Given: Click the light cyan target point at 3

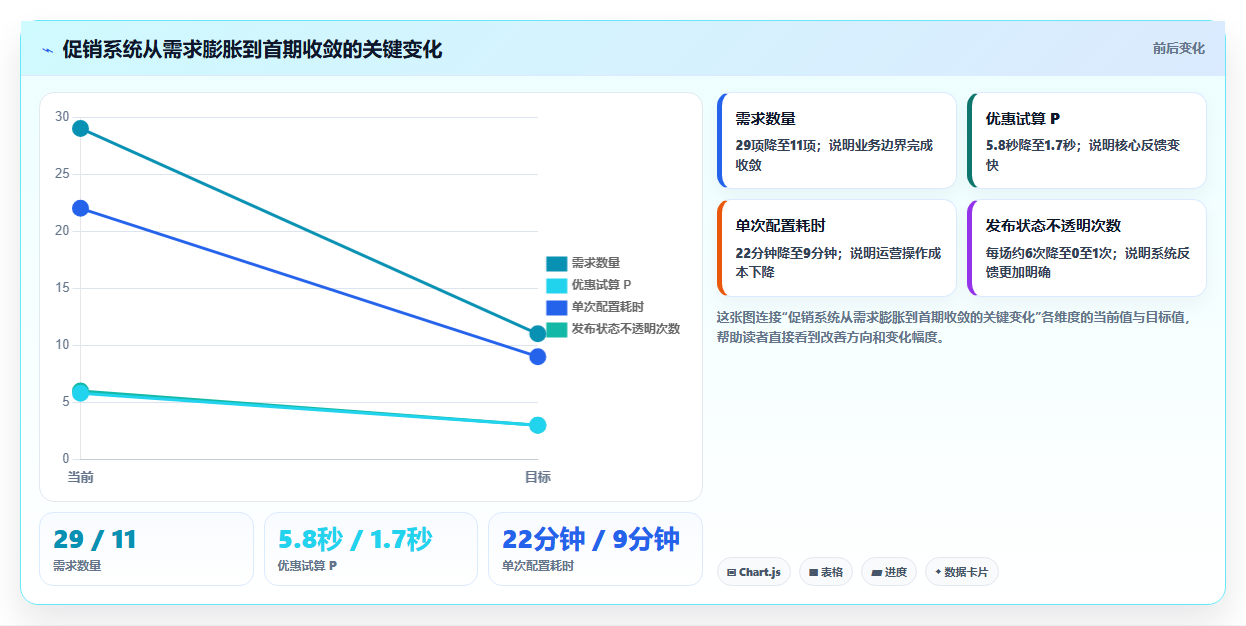Looking at the screenshot, I should click(x=538, y=425).
